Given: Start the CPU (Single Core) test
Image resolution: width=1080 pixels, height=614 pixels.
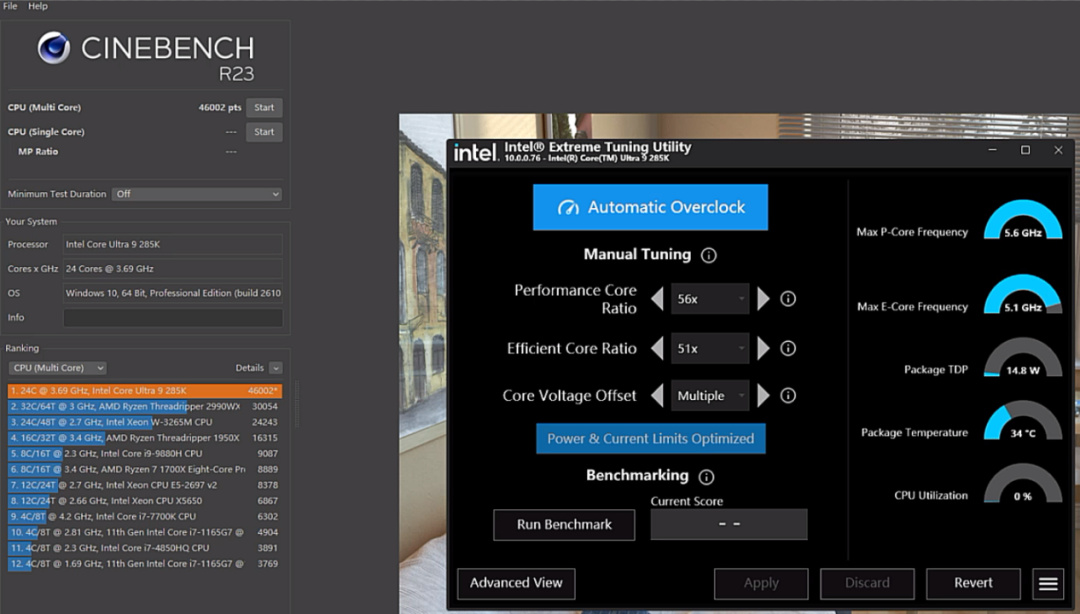Looking at the screenshot, I should coord(264,132).
